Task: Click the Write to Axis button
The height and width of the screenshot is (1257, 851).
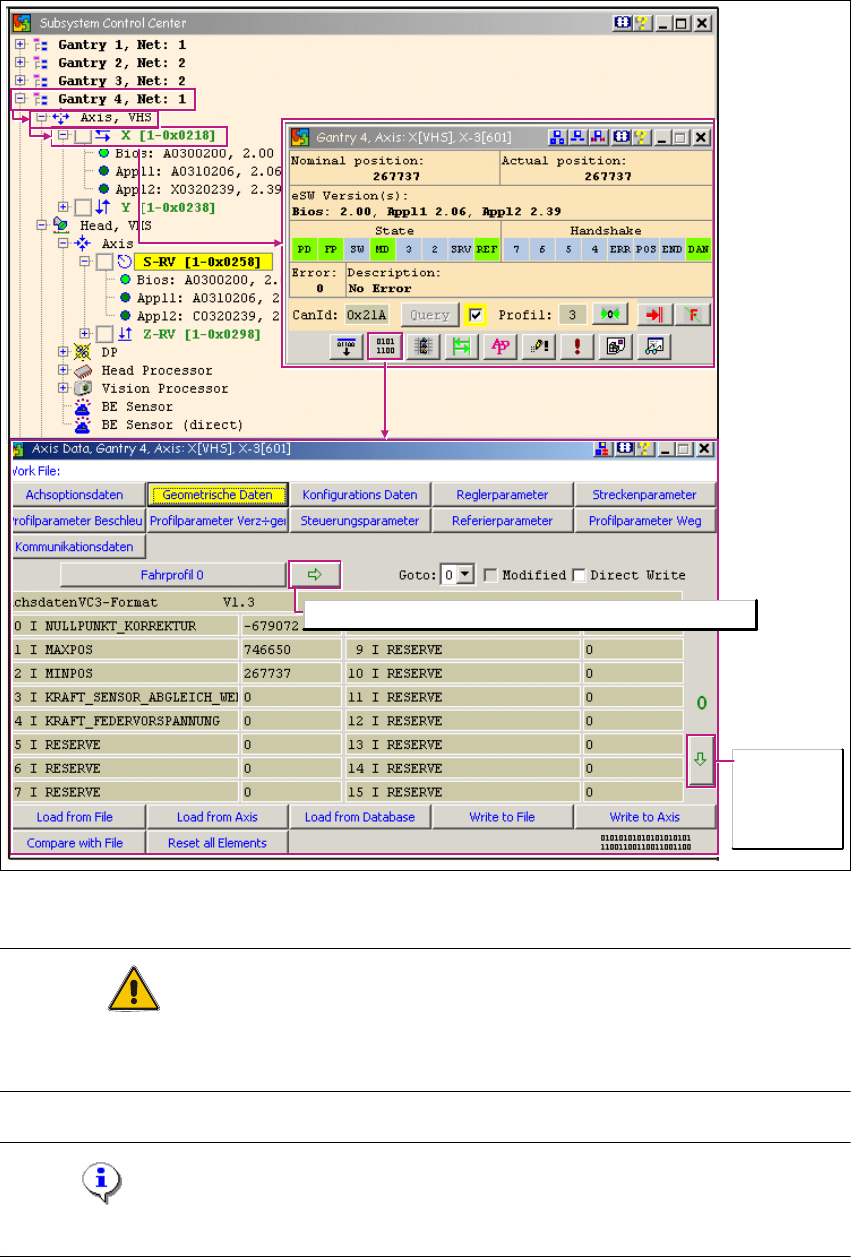Action: click(645, 817)
